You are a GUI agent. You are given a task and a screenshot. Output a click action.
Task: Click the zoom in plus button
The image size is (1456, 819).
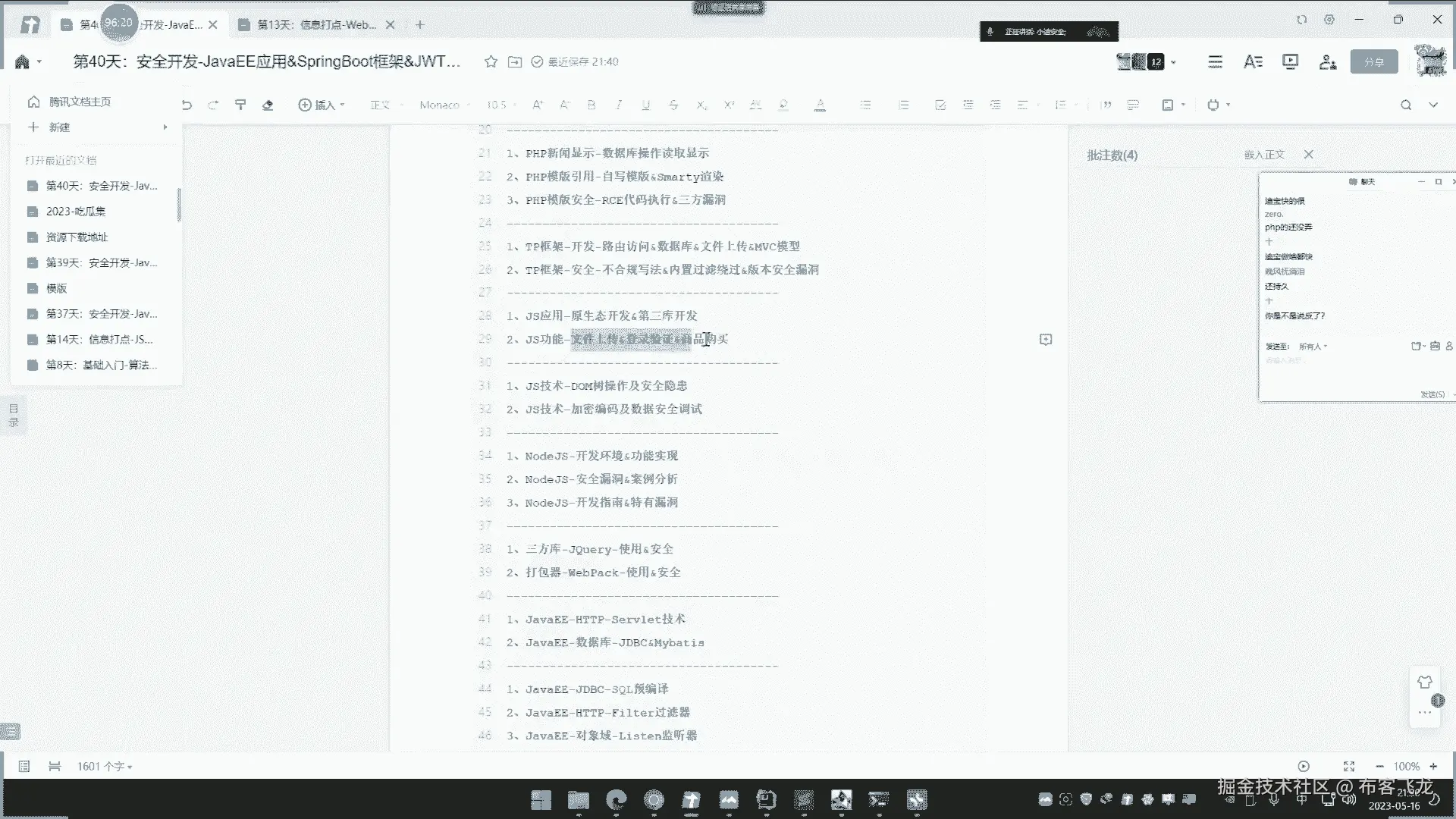[1433, 767]
